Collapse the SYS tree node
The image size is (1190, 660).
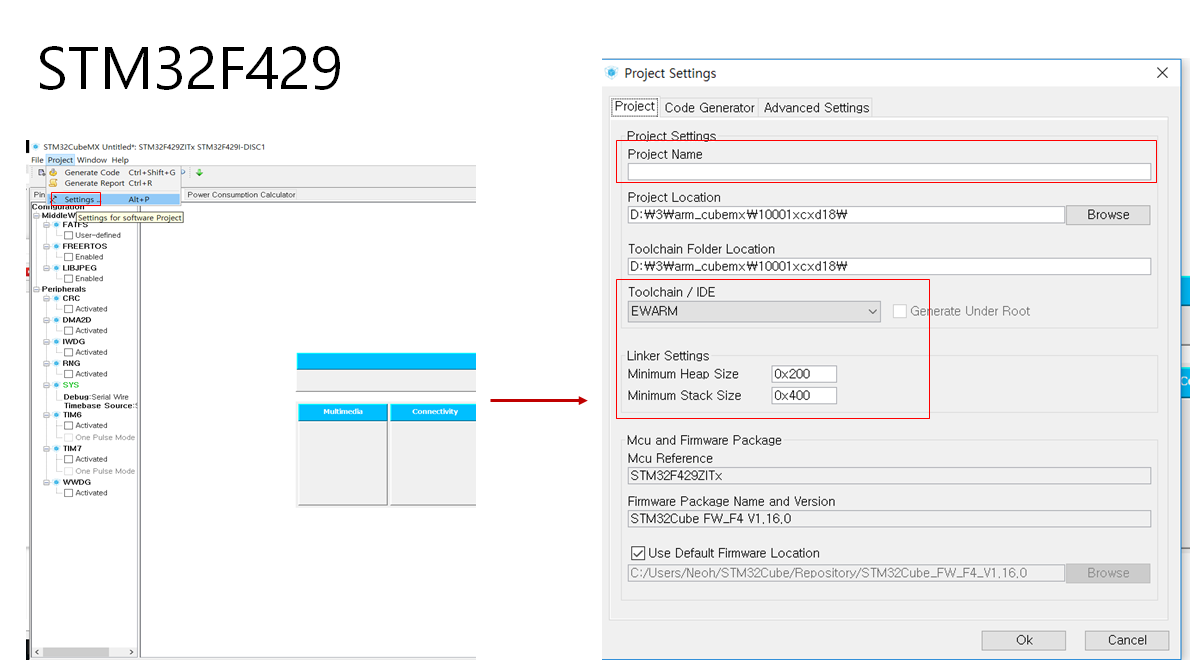click(x=46, y=385)
